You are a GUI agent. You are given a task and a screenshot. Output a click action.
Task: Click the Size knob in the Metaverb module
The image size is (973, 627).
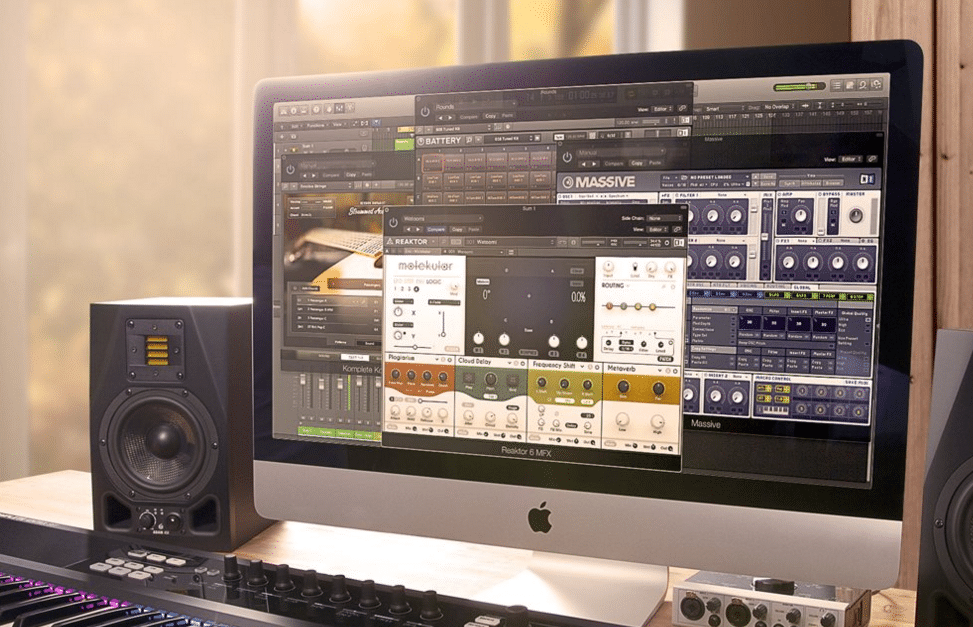[x=623, y=389]
